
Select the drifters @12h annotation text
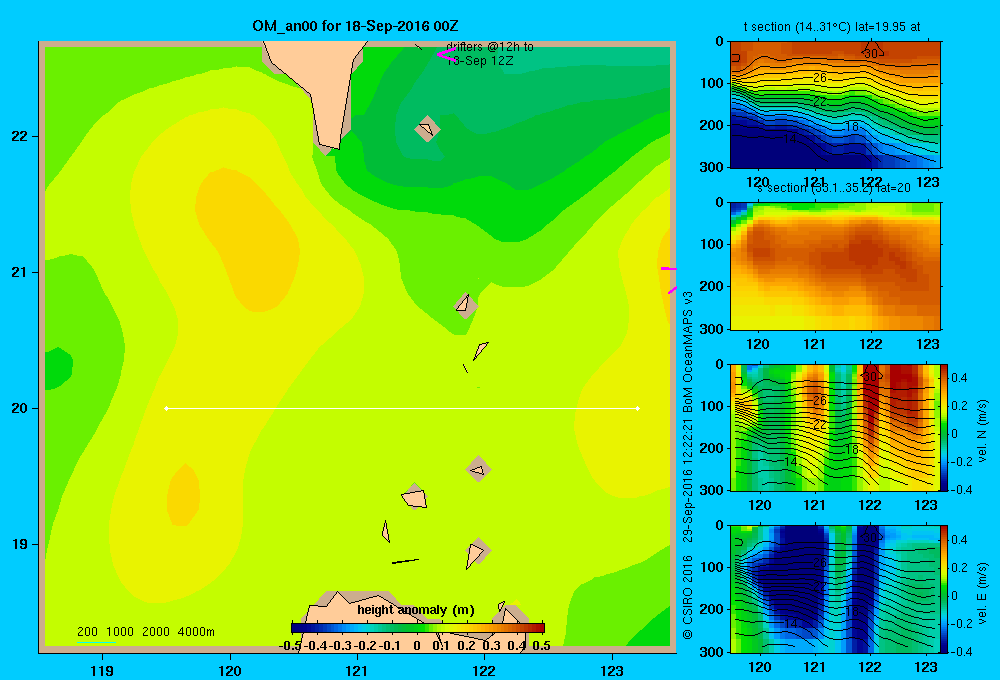pos(490,54)
